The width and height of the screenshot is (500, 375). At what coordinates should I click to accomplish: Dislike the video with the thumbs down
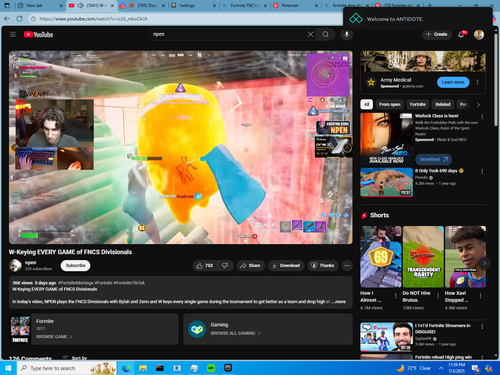coord(225,266)
